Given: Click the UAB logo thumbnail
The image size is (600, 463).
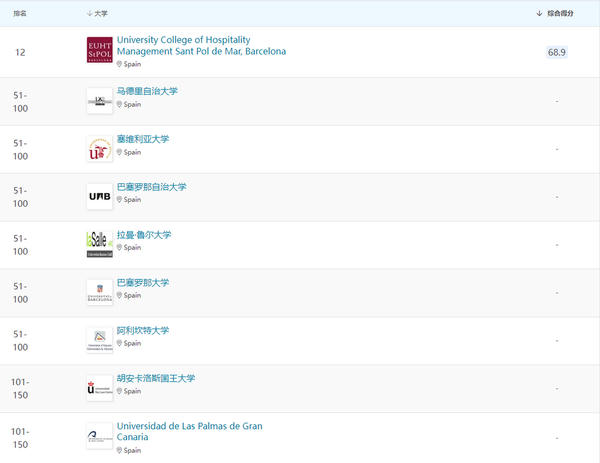Looking at the screenshot, I should (99, 197).
